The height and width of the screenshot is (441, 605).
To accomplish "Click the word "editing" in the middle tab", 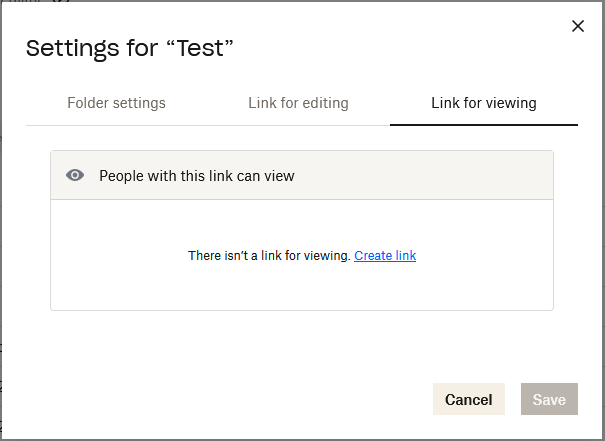I will (324, 103).
